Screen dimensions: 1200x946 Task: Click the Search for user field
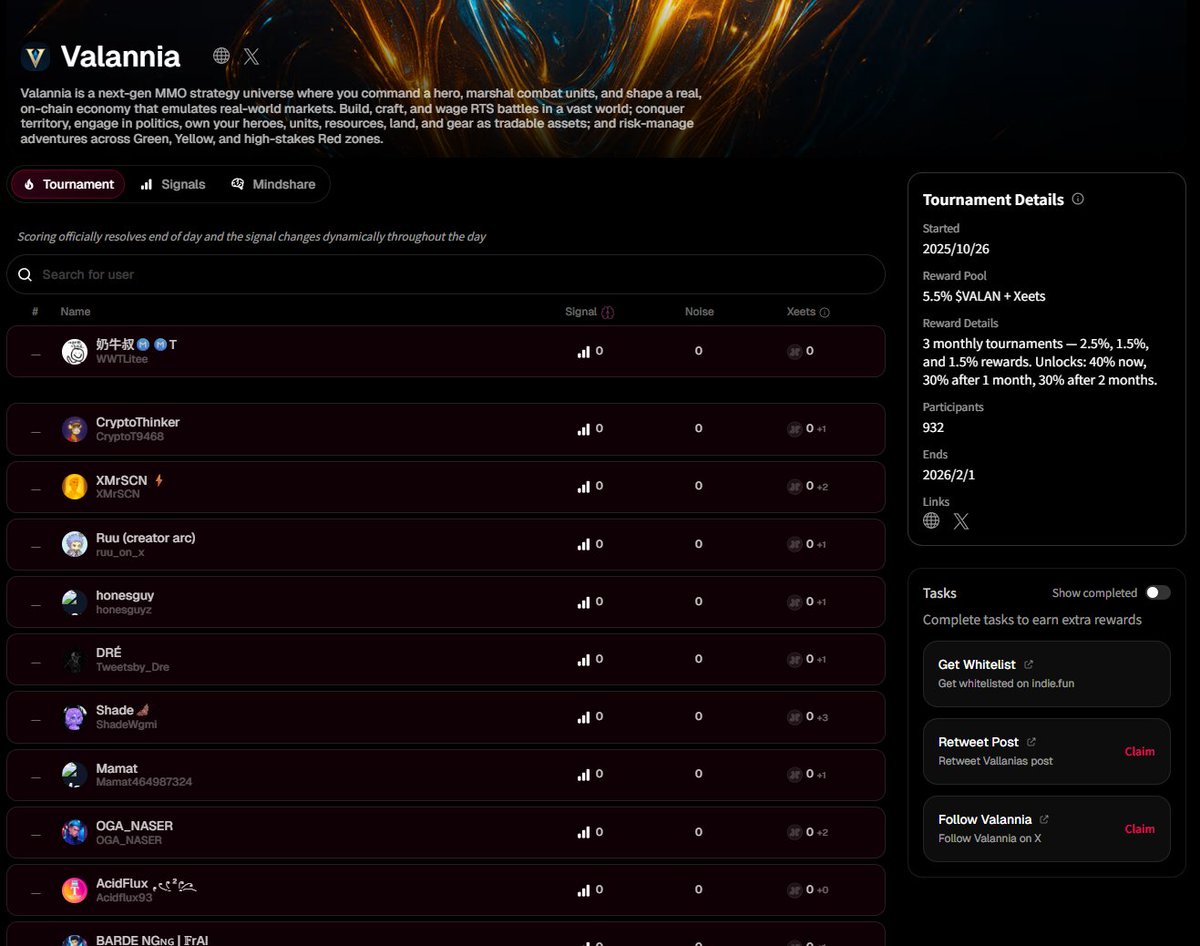coord(445,274)
